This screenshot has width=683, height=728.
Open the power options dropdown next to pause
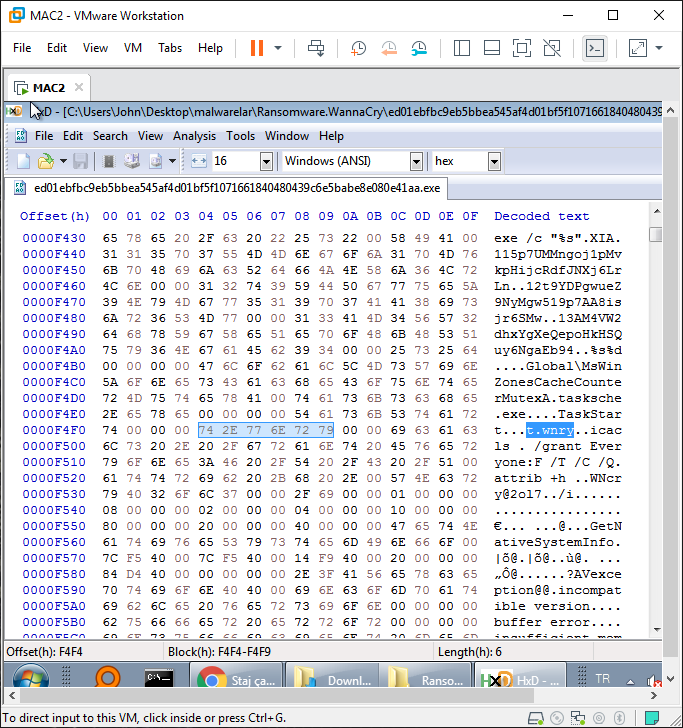click(278, 48)
